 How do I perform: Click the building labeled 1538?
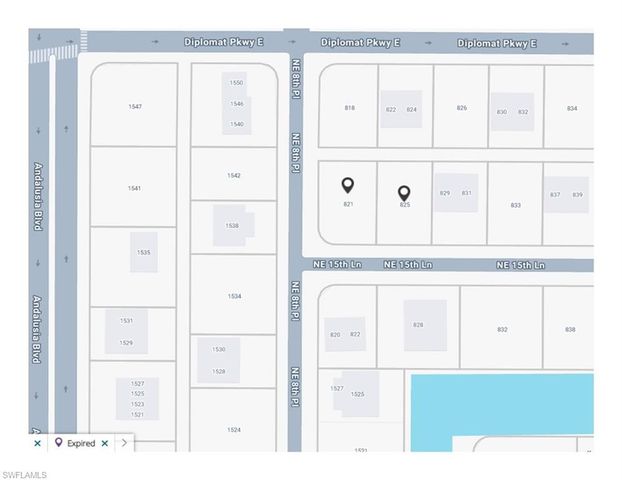pyautogui.click(x=231, y=226)
